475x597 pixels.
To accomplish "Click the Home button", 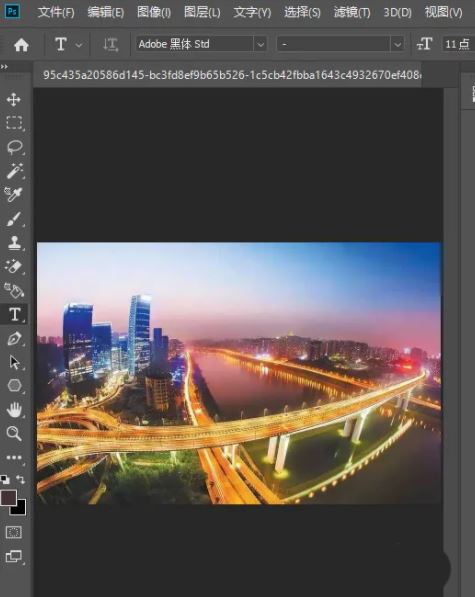I will (21, 45).
